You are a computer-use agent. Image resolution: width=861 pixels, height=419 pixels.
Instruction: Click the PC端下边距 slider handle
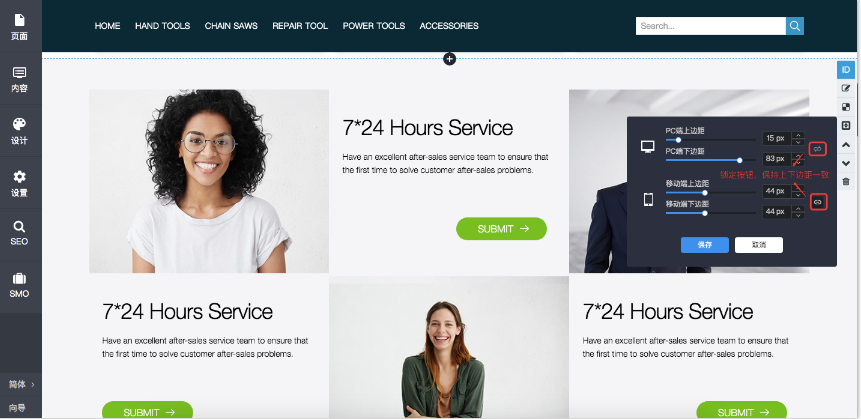click(x=740, y=160)
